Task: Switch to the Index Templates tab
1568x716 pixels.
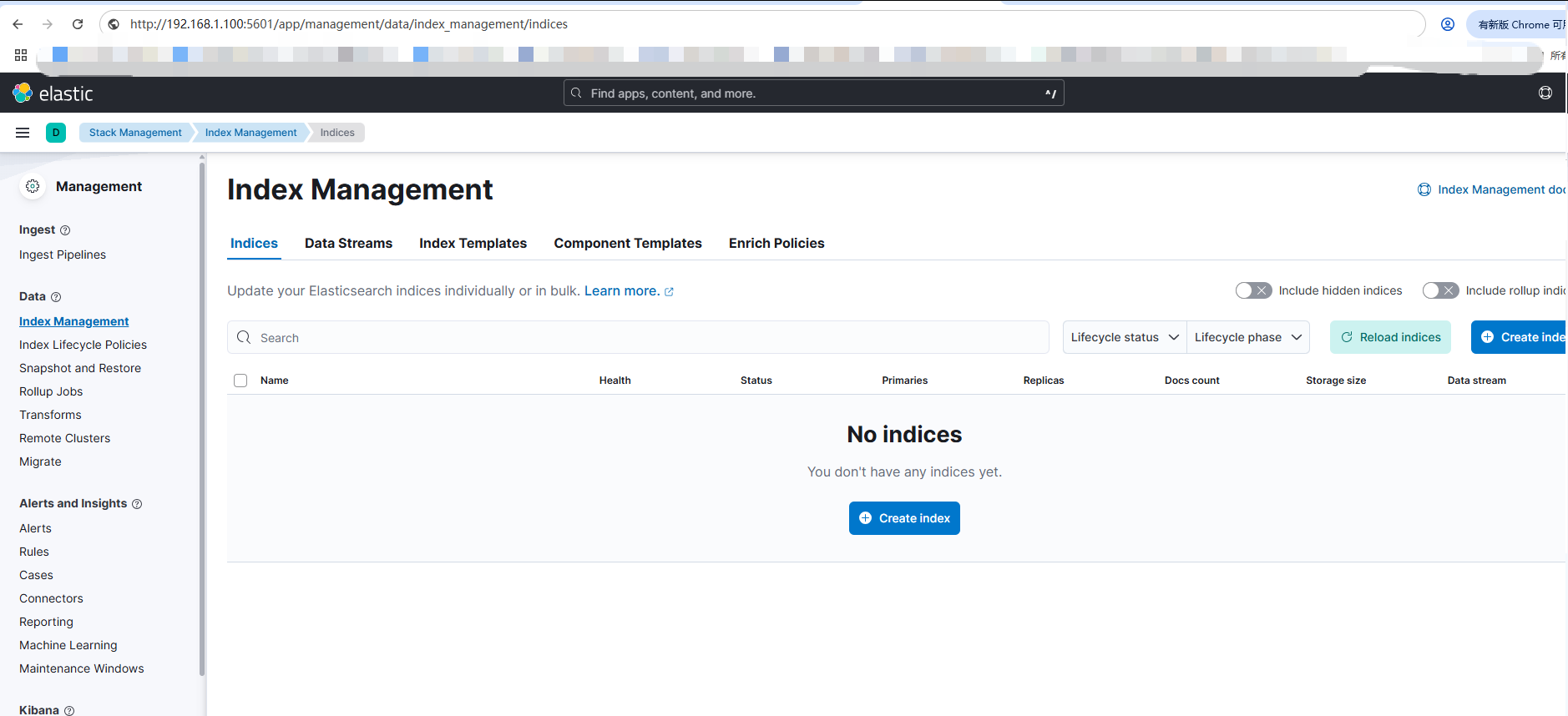Action: 473,243
